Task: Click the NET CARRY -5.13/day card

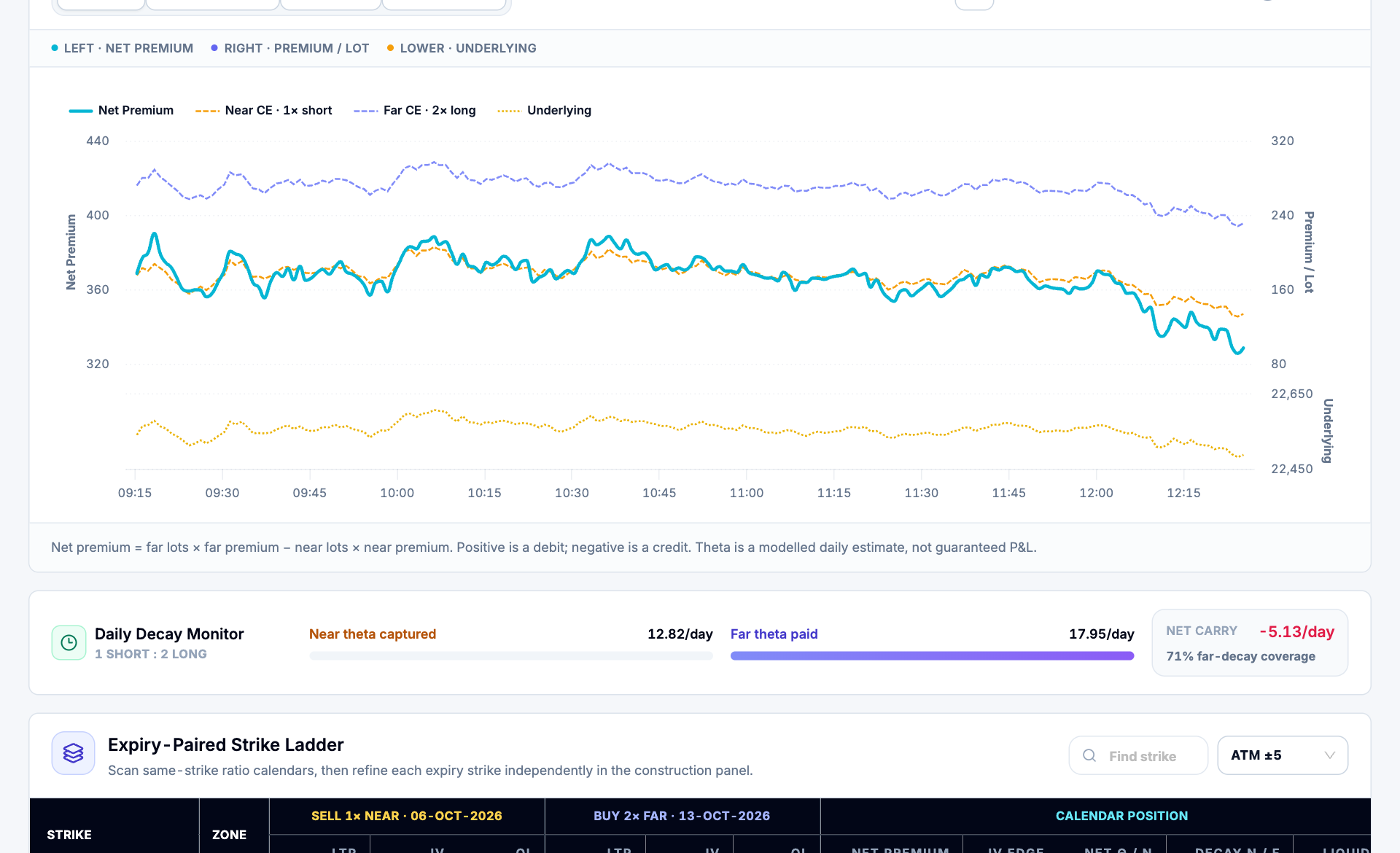Action: [x=1250, y=642]
